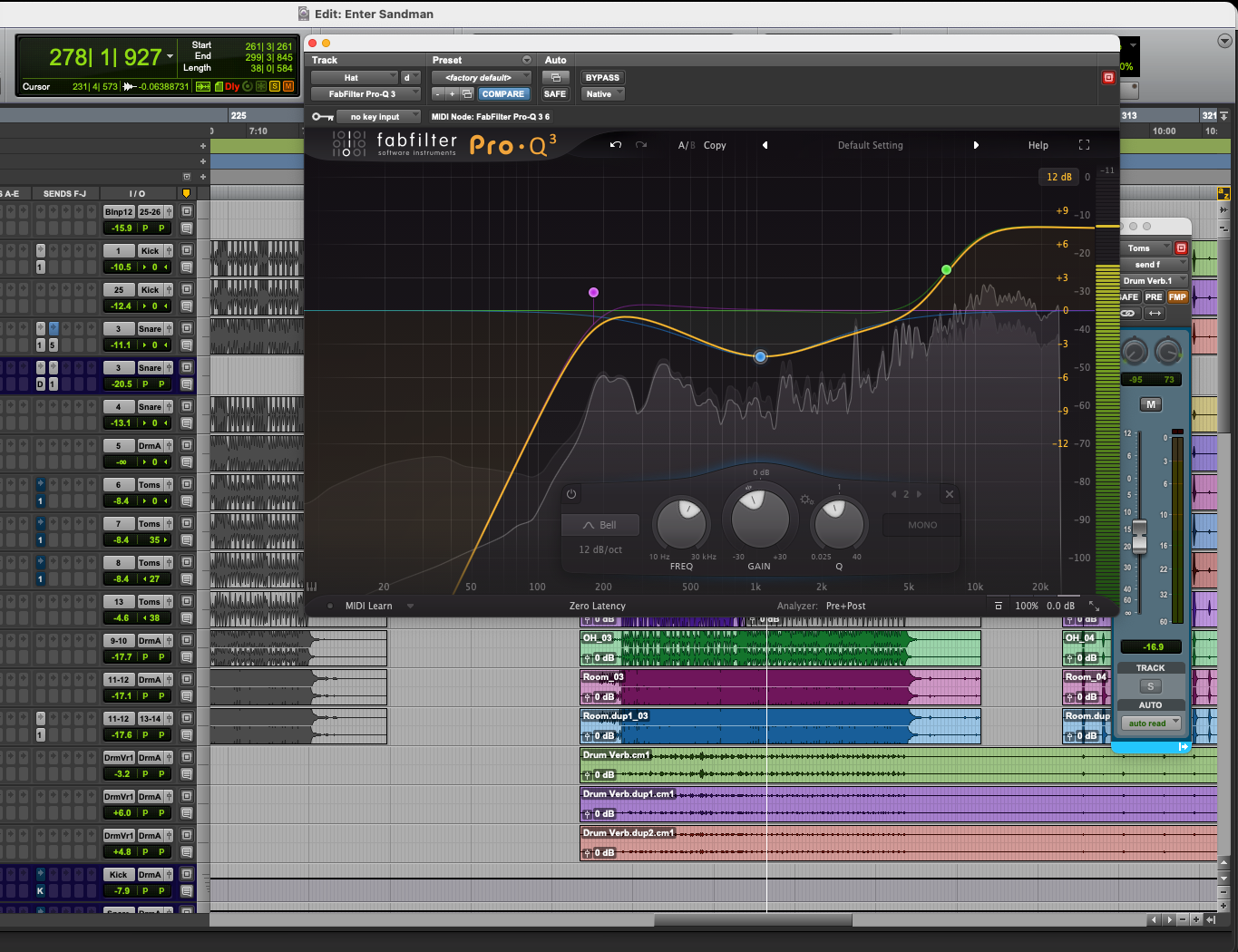
Task: Enter full screen mode in Pro-Q
Action: (x=1084, y=145)
